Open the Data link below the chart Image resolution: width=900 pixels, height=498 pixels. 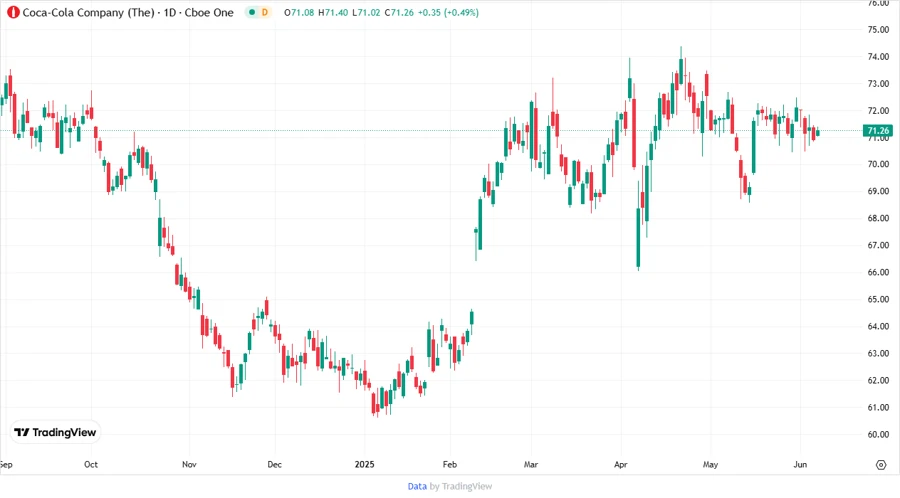click(417, 486)
